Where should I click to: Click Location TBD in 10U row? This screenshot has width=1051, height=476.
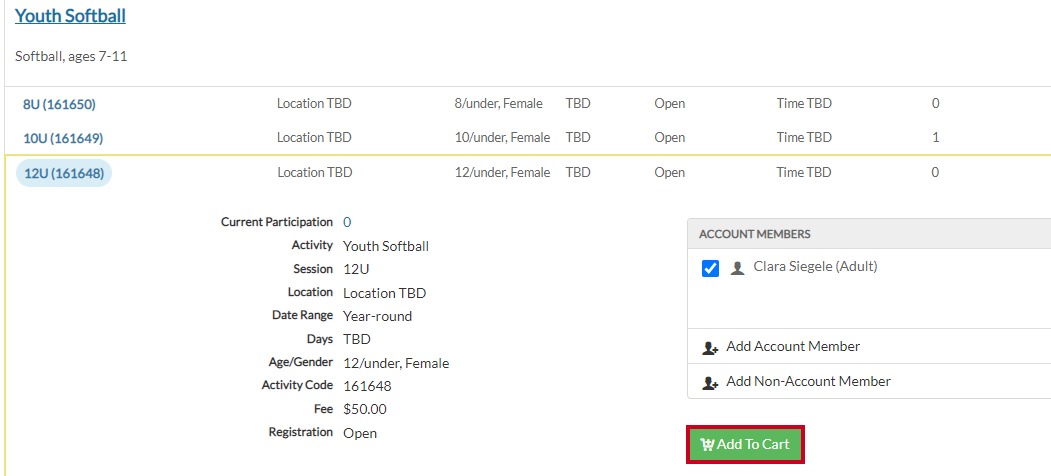point(314,137)
